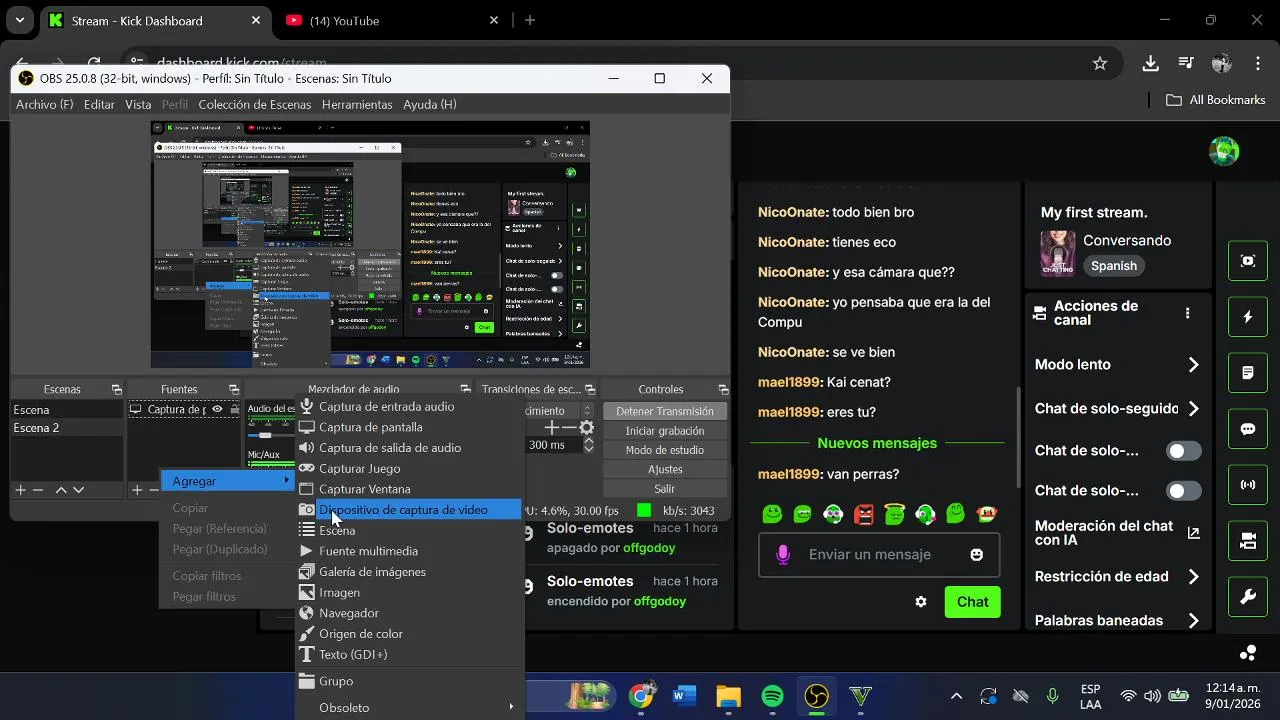Click the Imagen source icon
1280x720 pixels.
tap(307, 592)
